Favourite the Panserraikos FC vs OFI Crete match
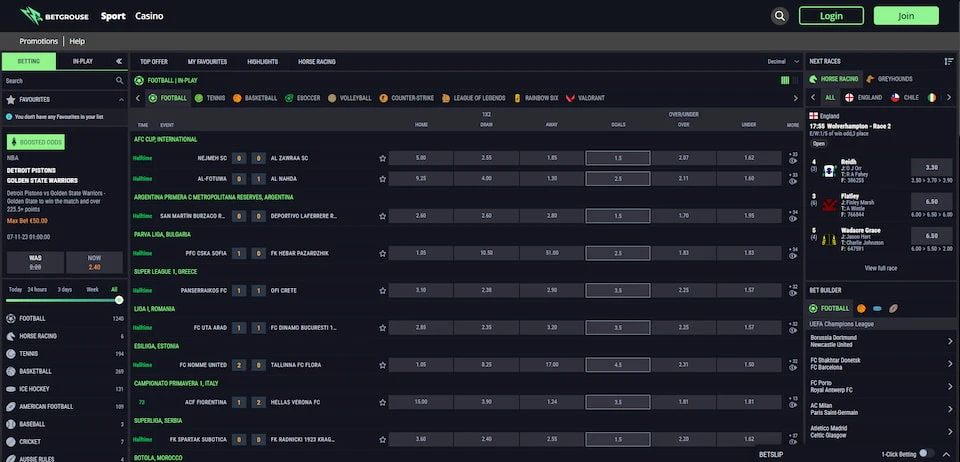This screenshot has width=960, height=462. pos(383,290)
